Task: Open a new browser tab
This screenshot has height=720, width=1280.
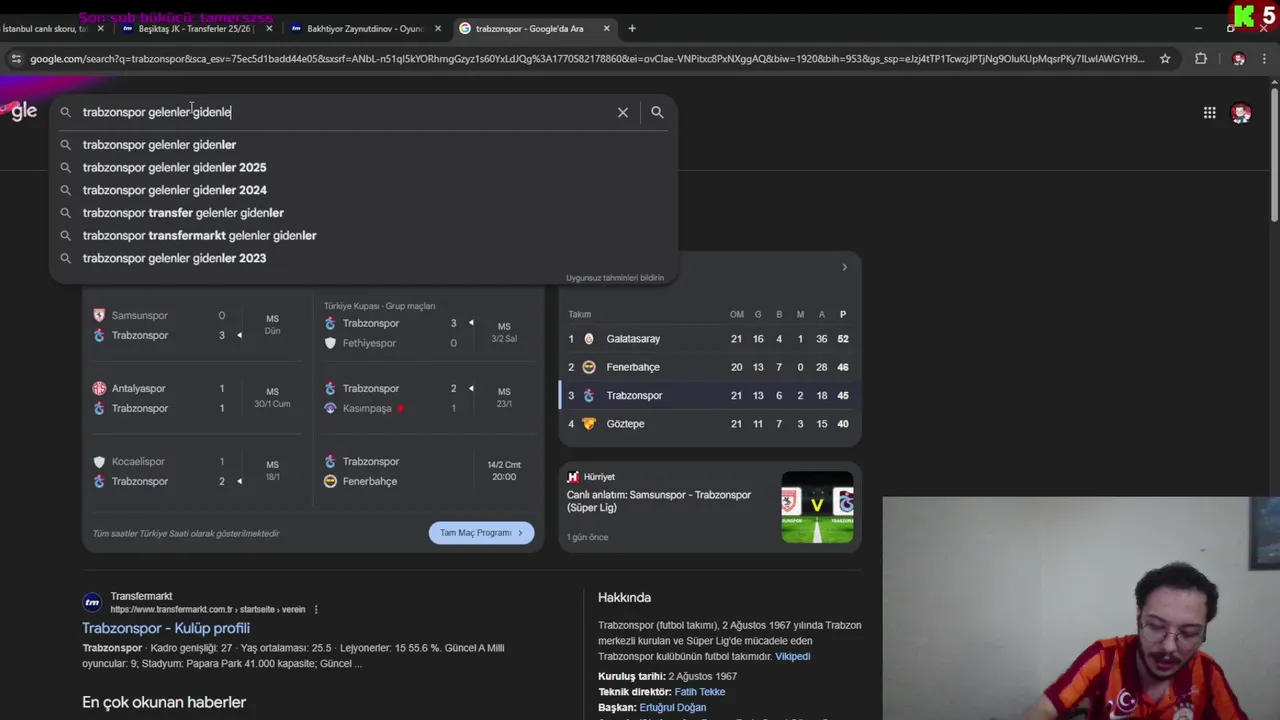Action: pyautogui.click(x=631, y=28)
